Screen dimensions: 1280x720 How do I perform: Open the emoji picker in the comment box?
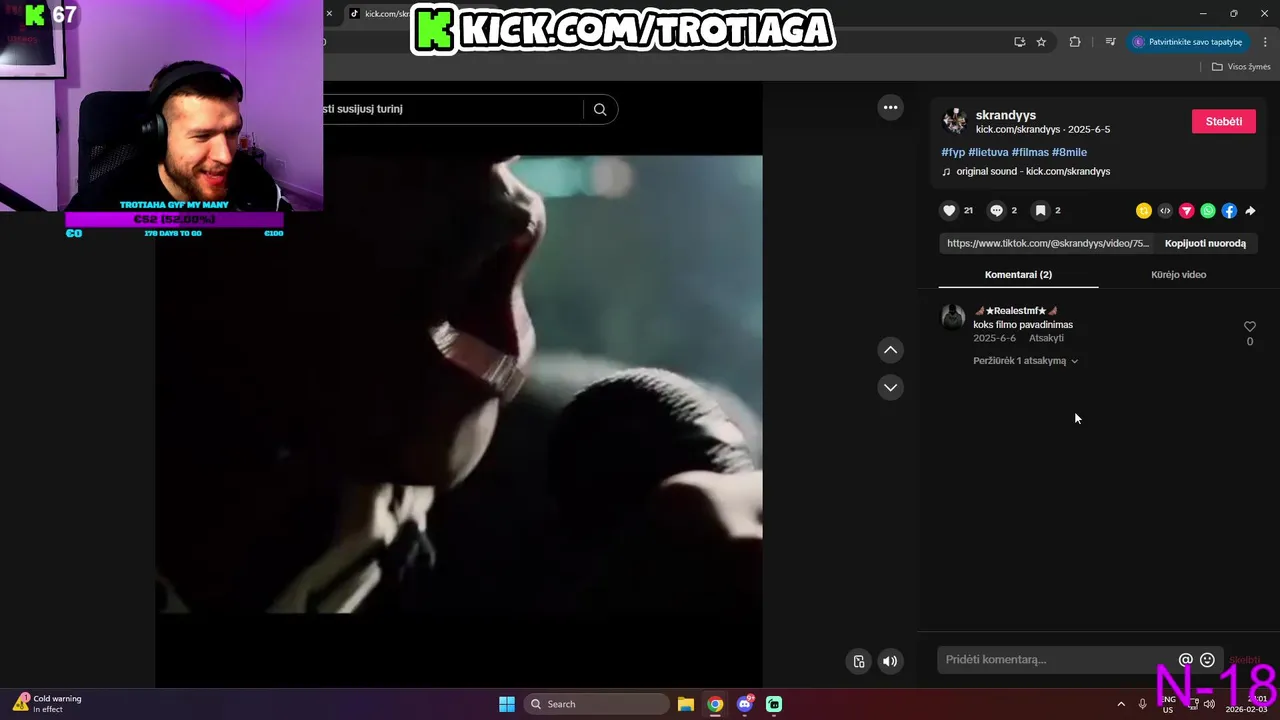1207,660
